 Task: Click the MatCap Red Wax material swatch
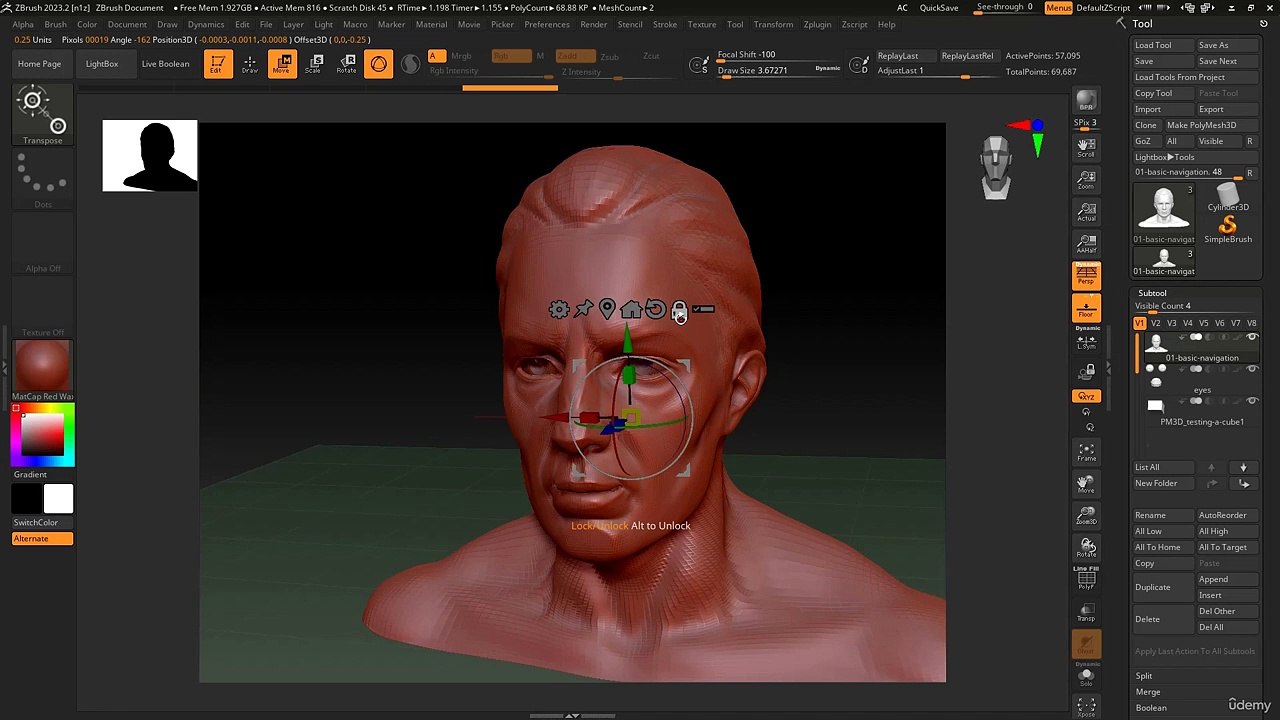pos(42,365)
